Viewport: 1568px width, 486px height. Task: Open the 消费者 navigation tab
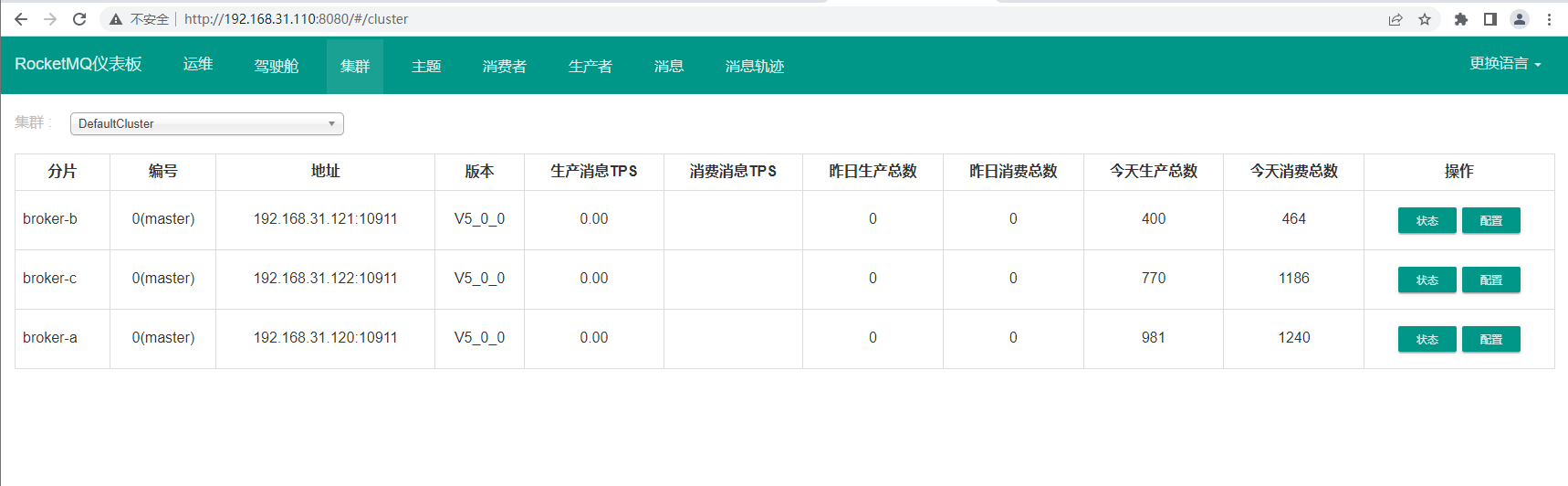point(505,66)
